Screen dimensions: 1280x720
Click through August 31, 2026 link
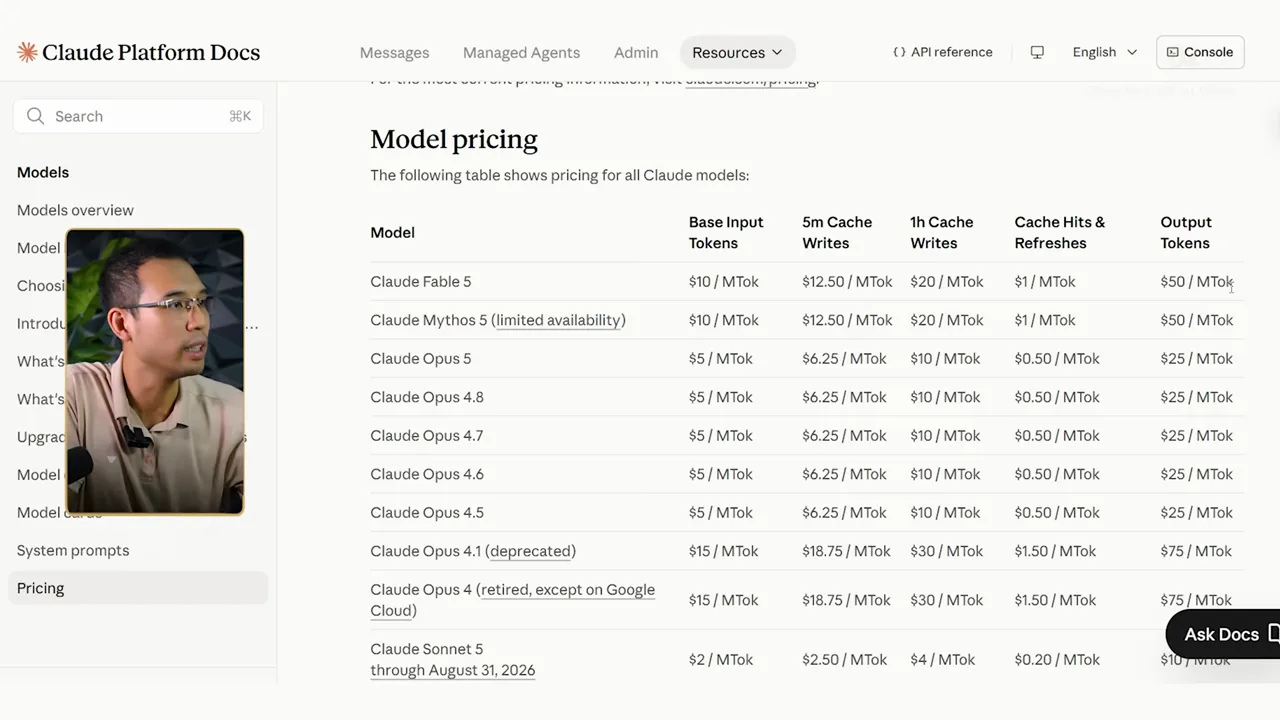452,670
